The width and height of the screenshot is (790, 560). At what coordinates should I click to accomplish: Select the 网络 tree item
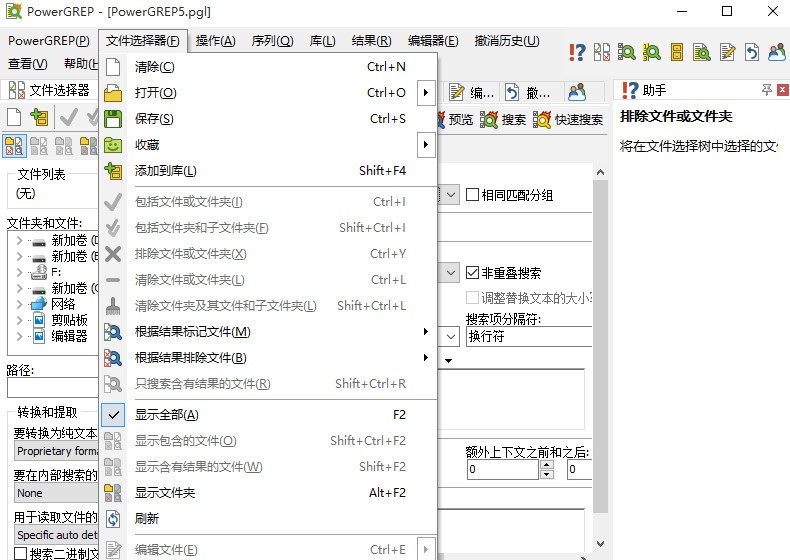tap(63, 304)
